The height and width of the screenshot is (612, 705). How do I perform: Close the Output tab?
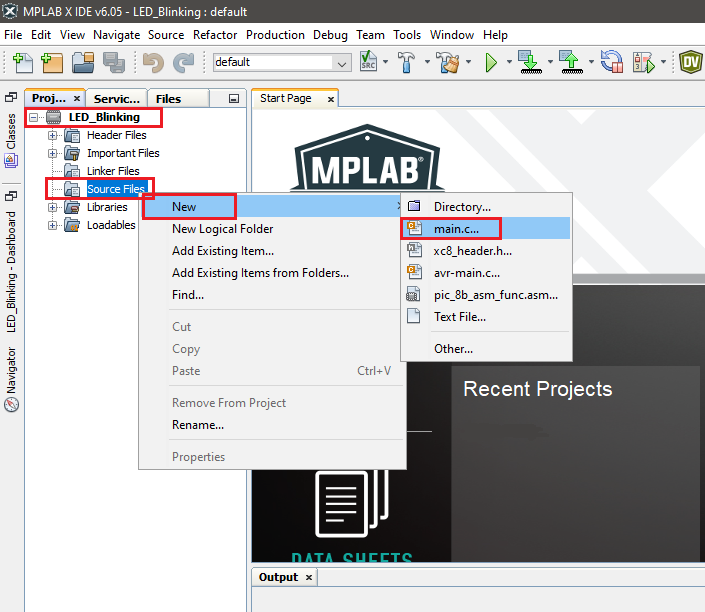click(x=309, y=577)
